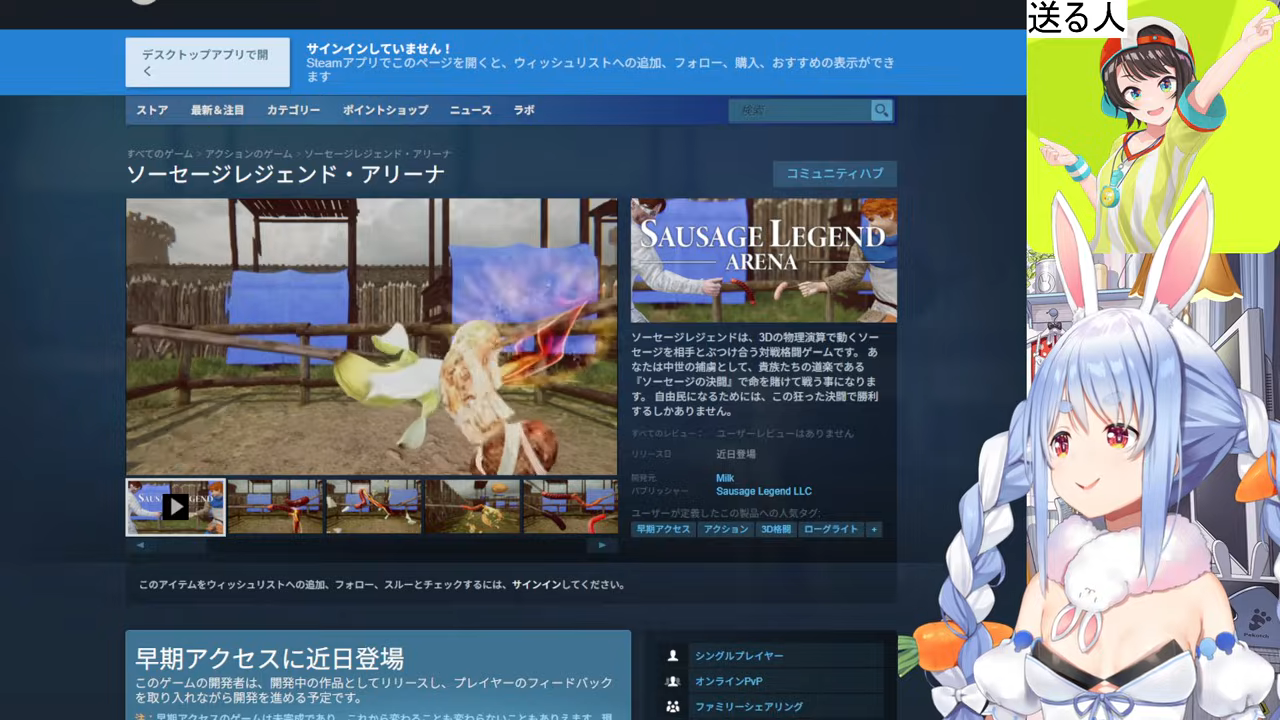
Task: Click the family sharing icon
Action: 673,706
